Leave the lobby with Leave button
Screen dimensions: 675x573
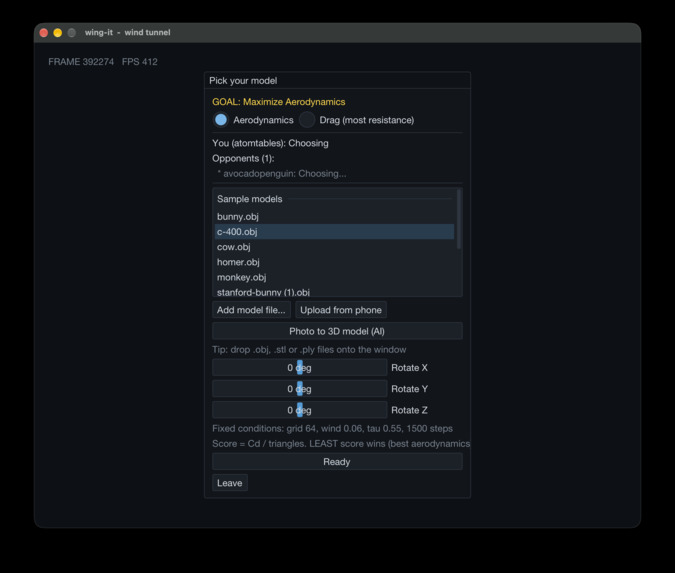(x=230, y=483)
